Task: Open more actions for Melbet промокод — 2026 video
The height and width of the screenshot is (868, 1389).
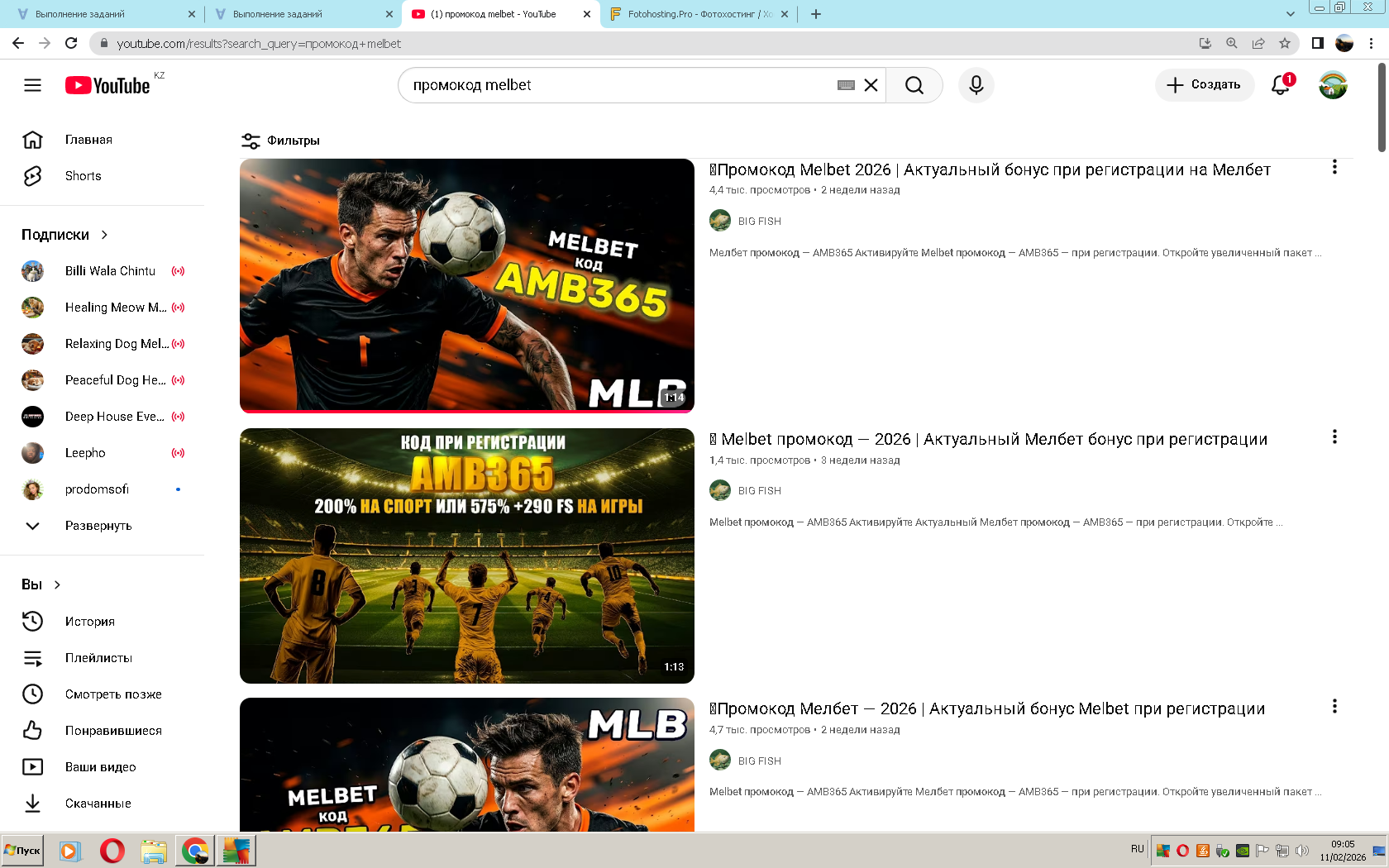Action: 1334,437
